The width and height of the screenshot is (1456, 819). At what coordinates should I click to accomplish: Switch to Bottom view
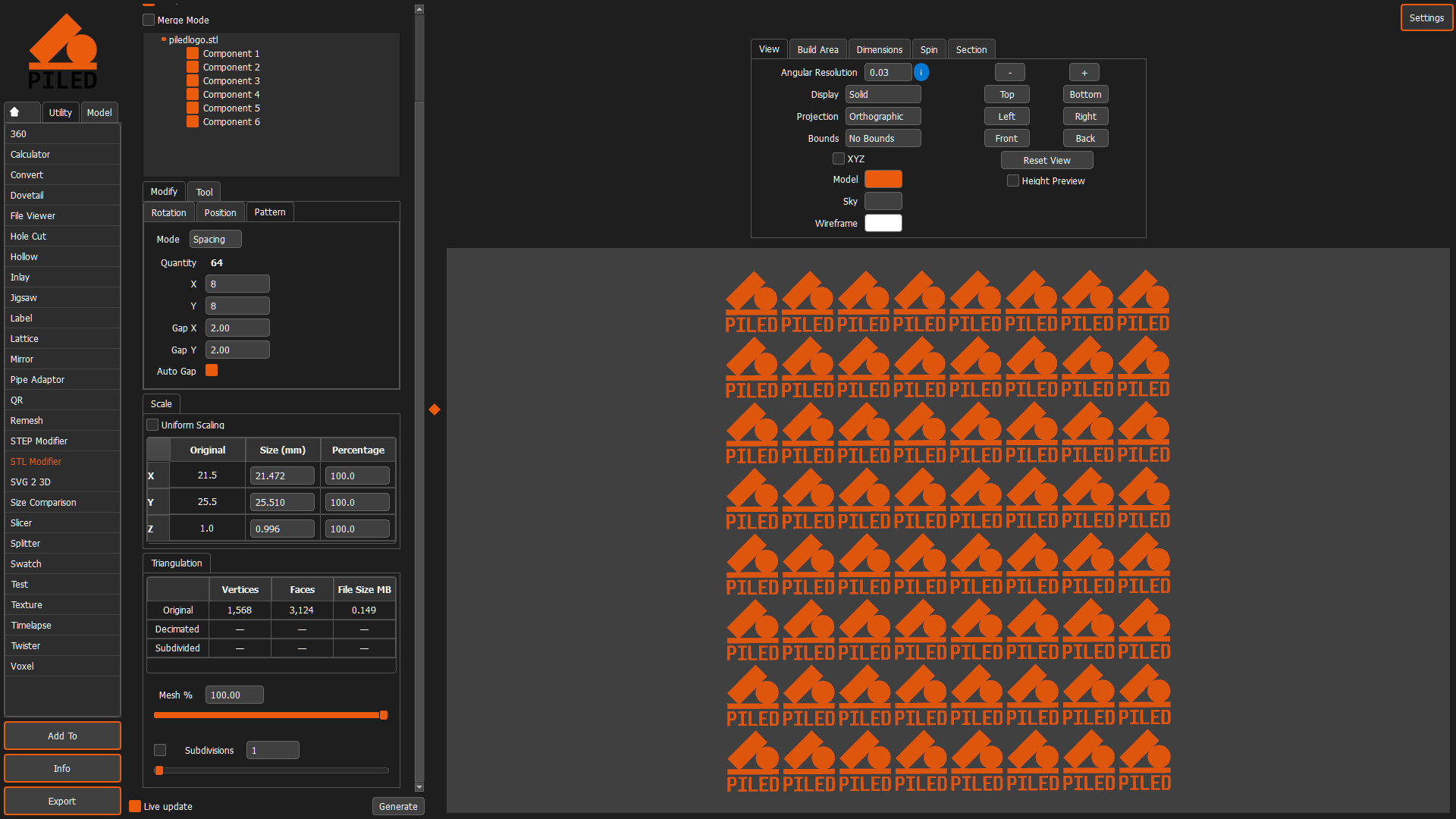(1085, 94)
